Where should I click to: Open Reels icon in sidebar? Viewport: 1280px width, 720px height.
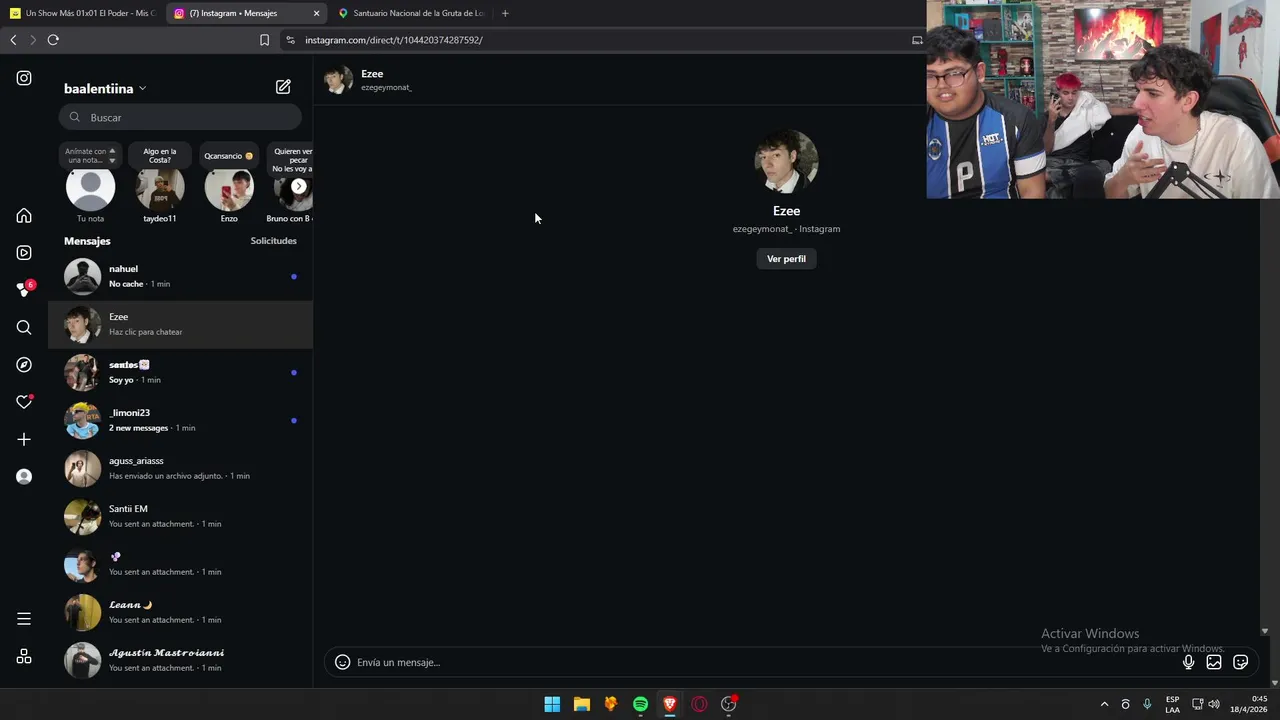coord(24,253)
